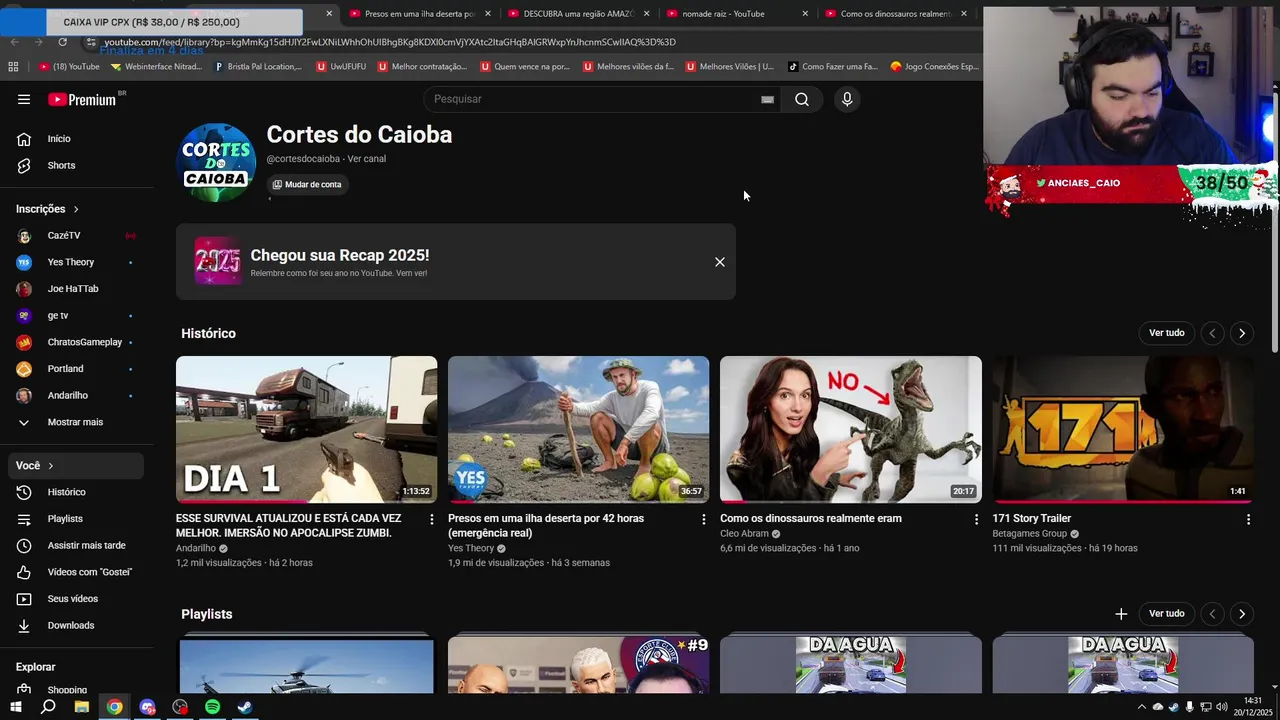Open options menu for dinossauros video

pyautogui.click(x=976, y=519)
